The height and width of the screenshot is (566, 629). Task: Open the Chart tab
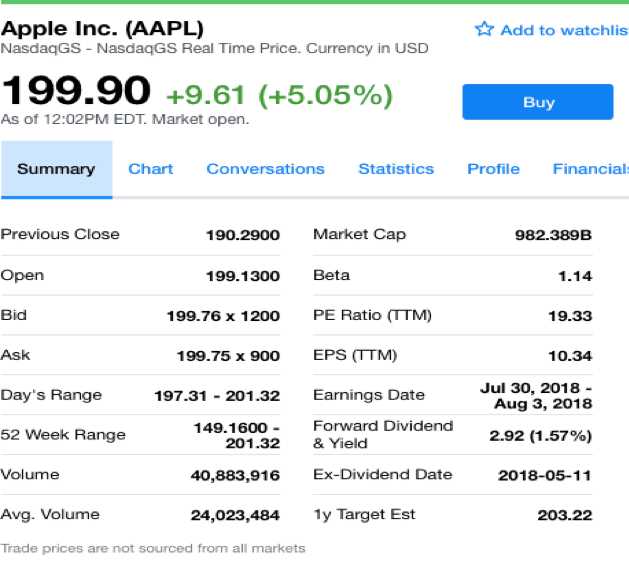coord(150,169)
